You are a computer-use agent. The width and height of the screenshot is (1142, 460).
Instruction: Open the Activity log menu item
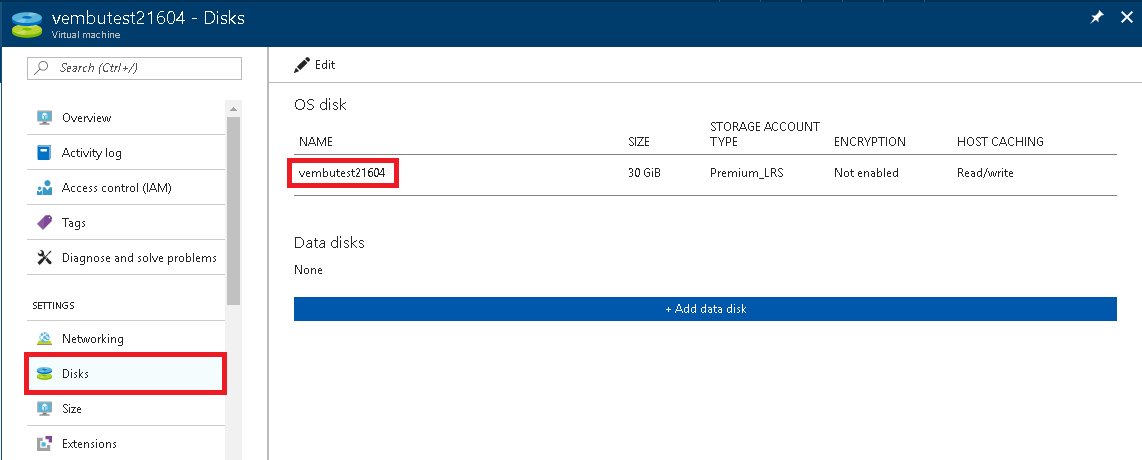[126, 153]
